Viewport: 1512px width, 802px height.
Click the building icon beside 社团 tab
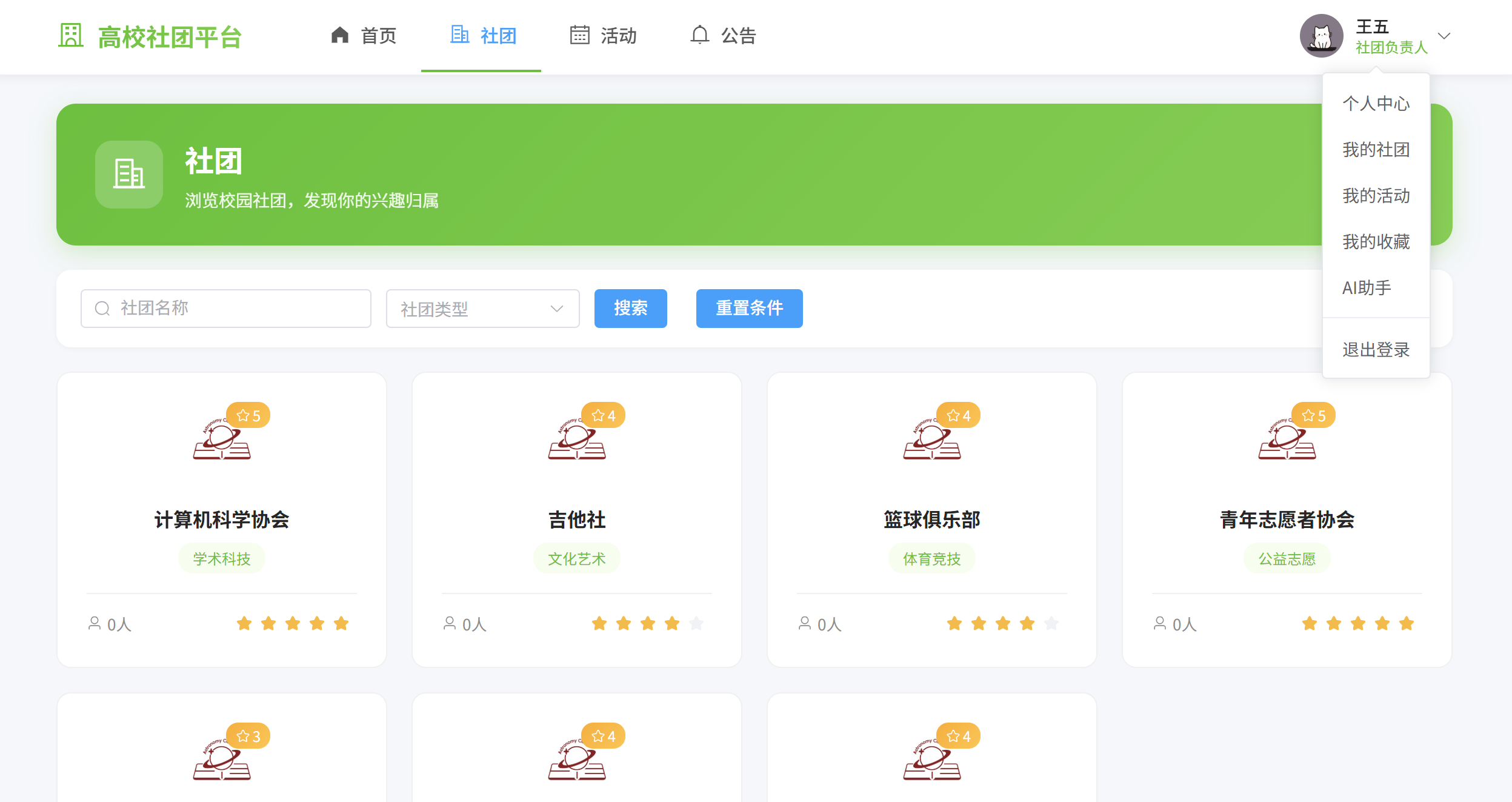point(460,35)
